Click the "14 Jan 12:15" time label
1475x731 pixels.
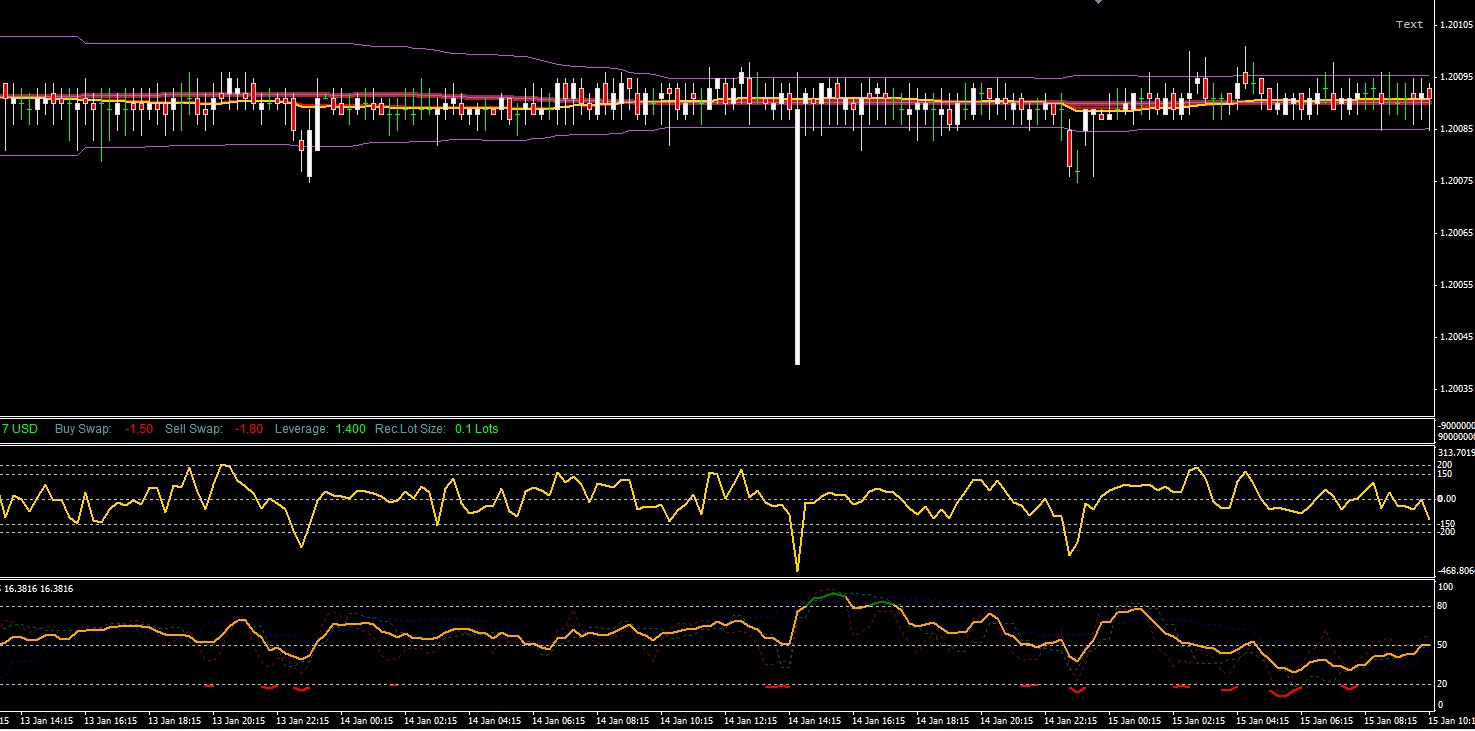(751, 720)
